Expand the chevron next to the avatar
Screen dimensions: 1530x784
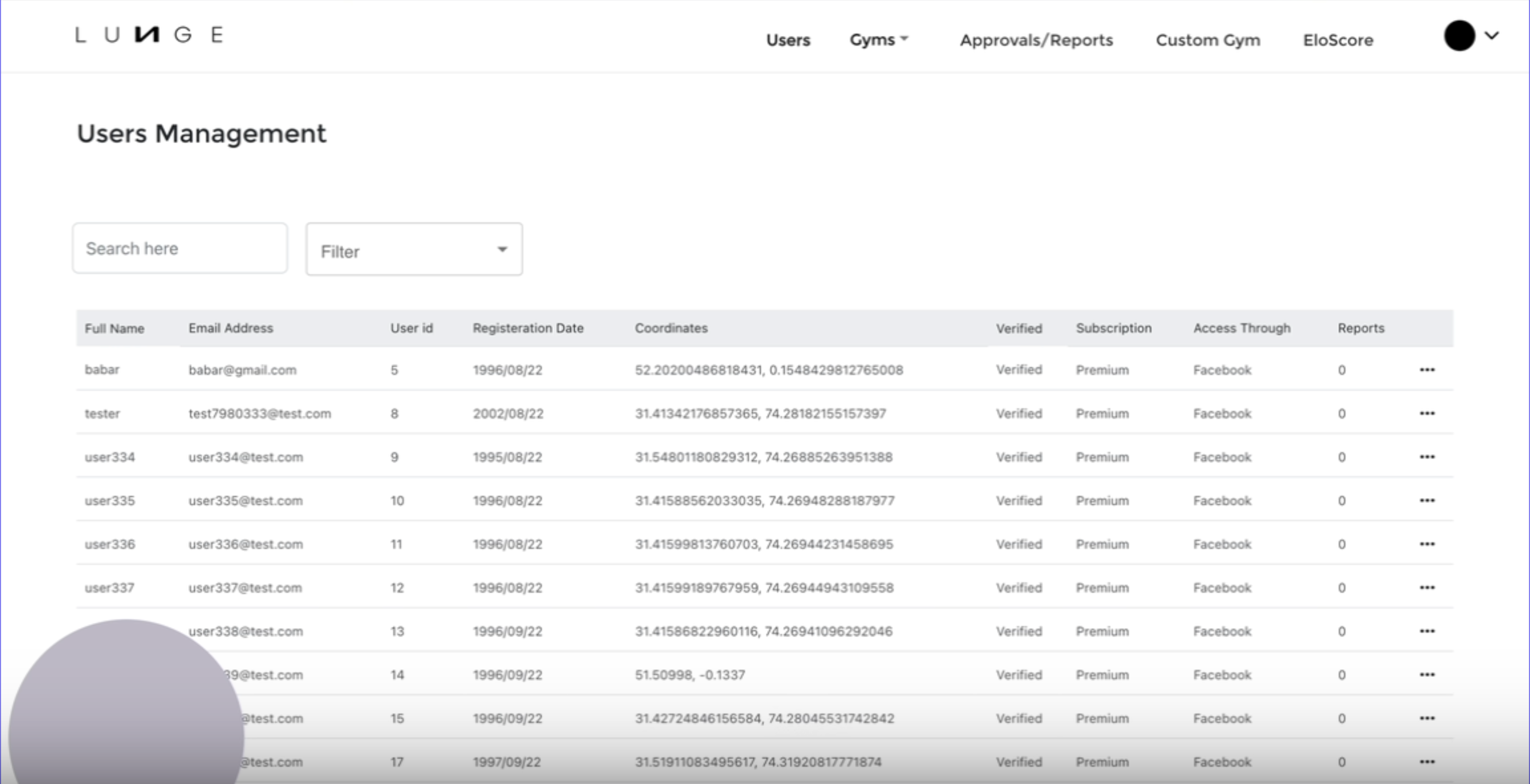1491,36
